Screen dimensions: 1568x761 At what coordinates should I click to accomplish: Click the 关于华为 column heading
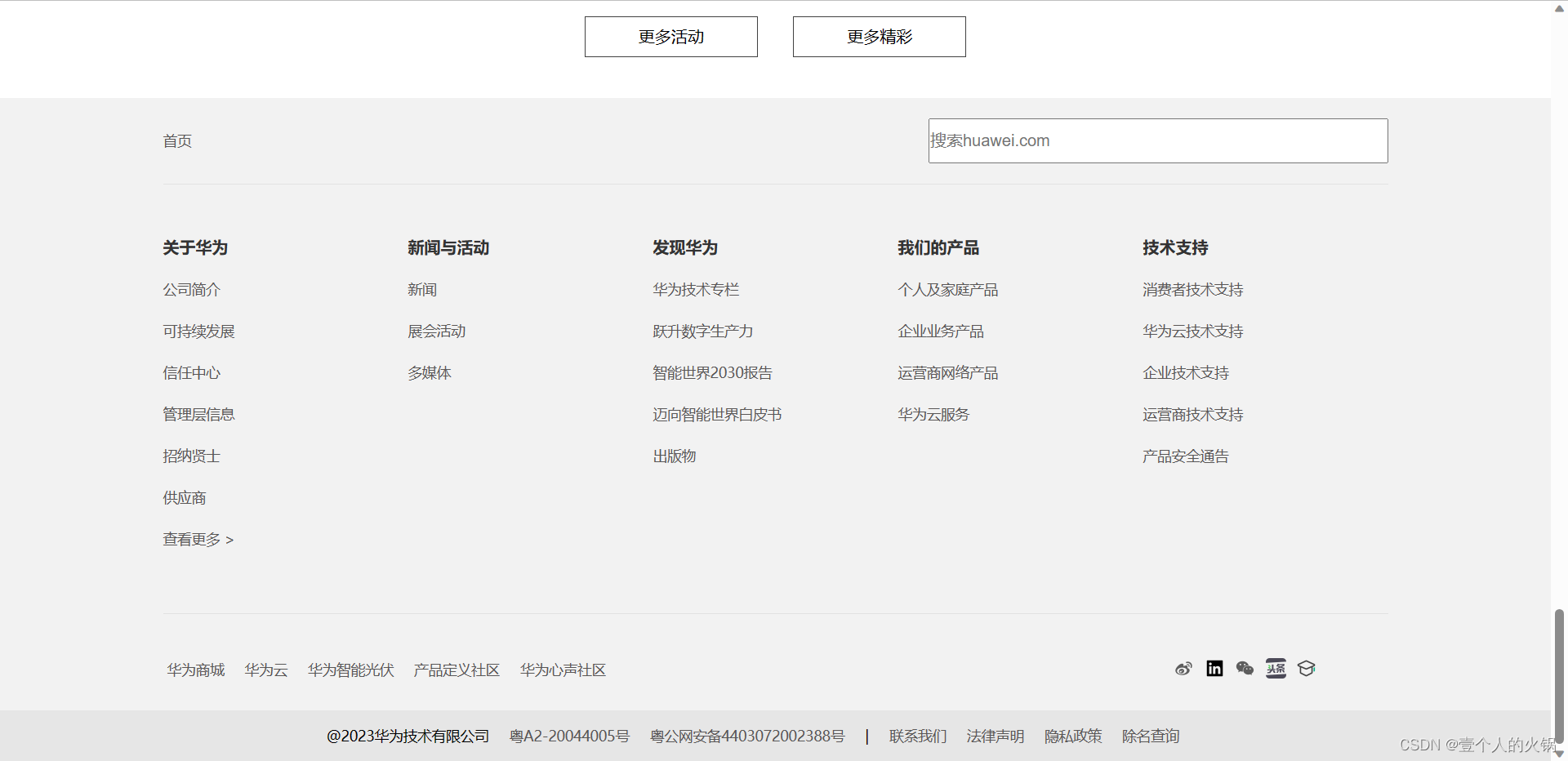pos(195,247)
